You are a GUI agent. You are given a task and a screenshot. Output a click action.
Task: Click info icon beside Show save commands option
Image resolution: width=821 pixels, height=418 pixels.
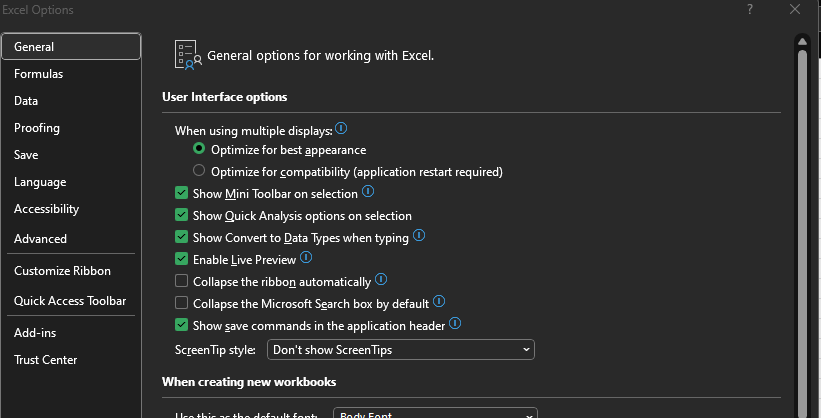coord(455,324)
